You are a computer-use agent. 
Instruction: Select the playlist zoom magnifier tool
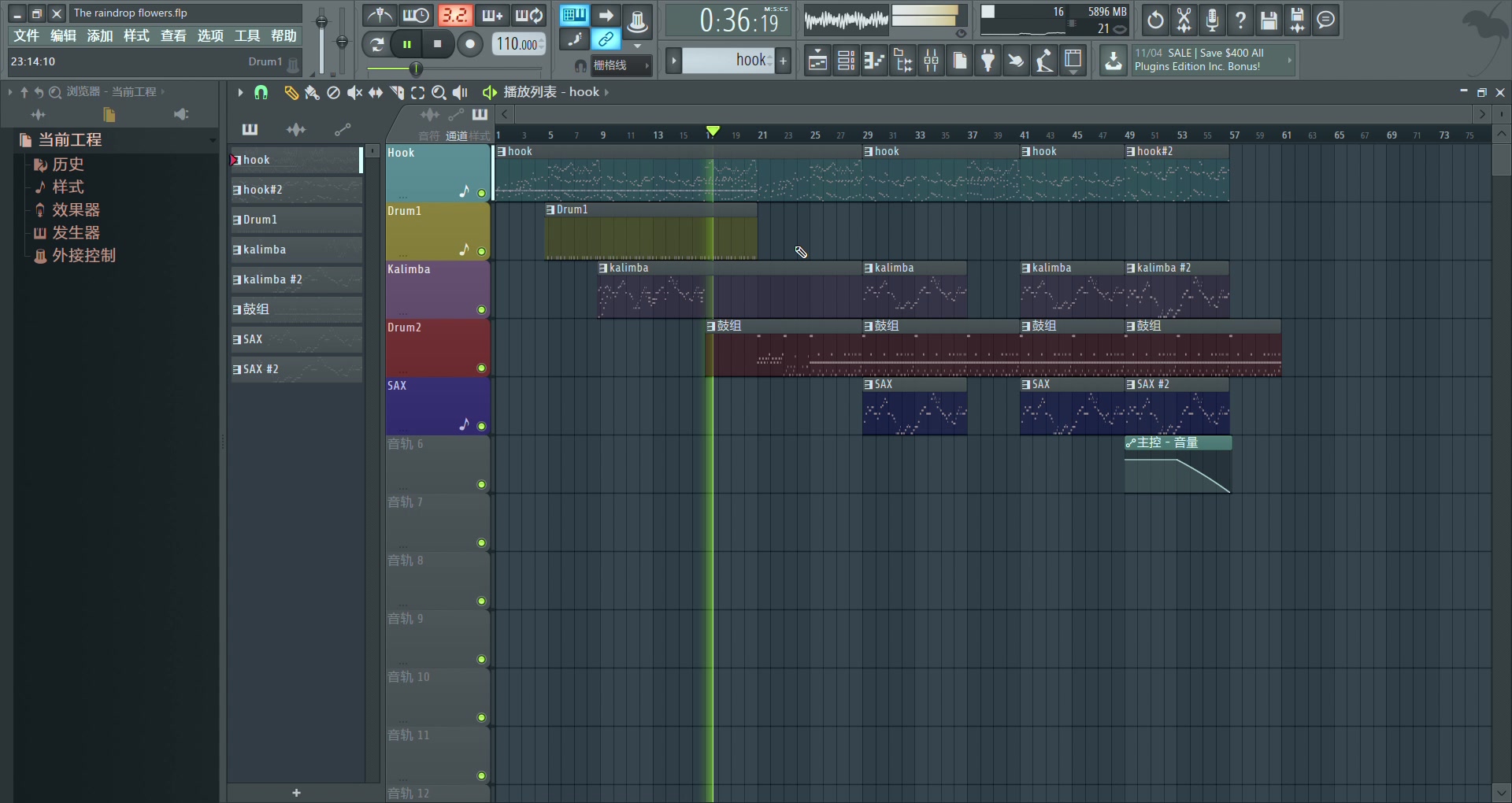coord(439,93)
